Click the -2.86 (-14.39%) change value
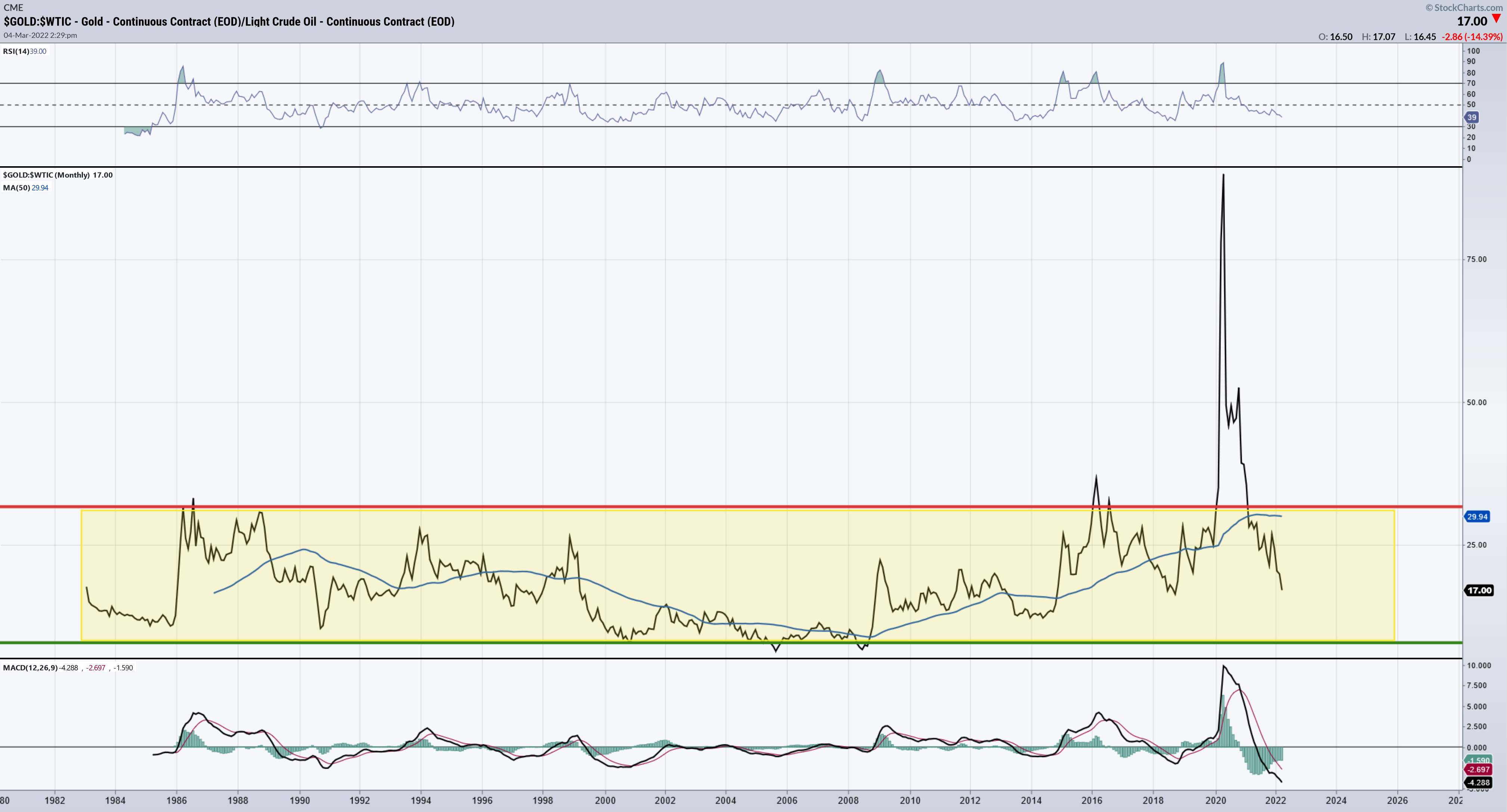The height and width of the screenshot is (812, 1507). coord(1472,37)
